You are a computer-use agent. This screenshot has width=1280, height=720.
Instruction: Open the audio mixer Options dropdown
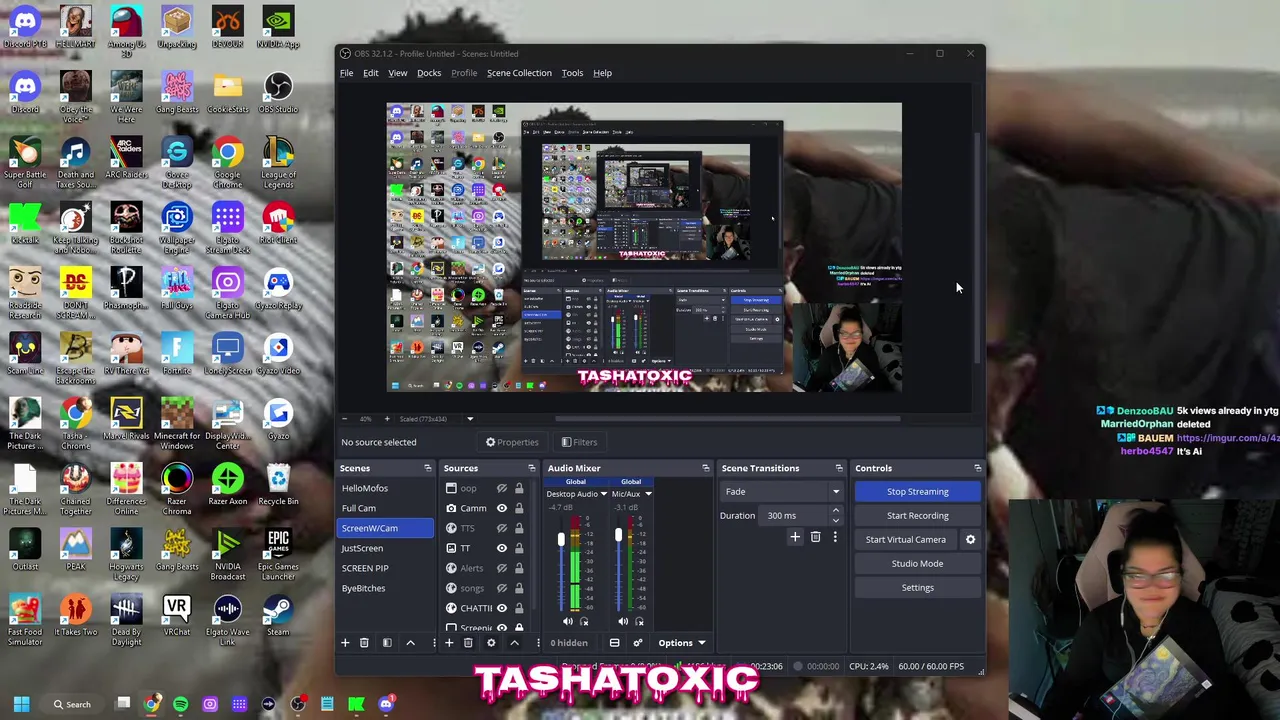(x=681, y=643)
